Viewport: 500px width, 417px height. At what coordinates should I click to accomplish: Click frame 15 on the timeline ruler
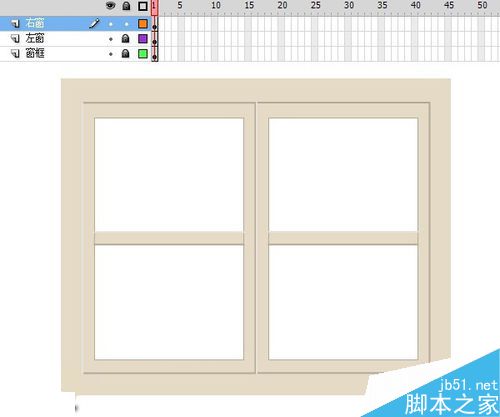click(249, 5)
